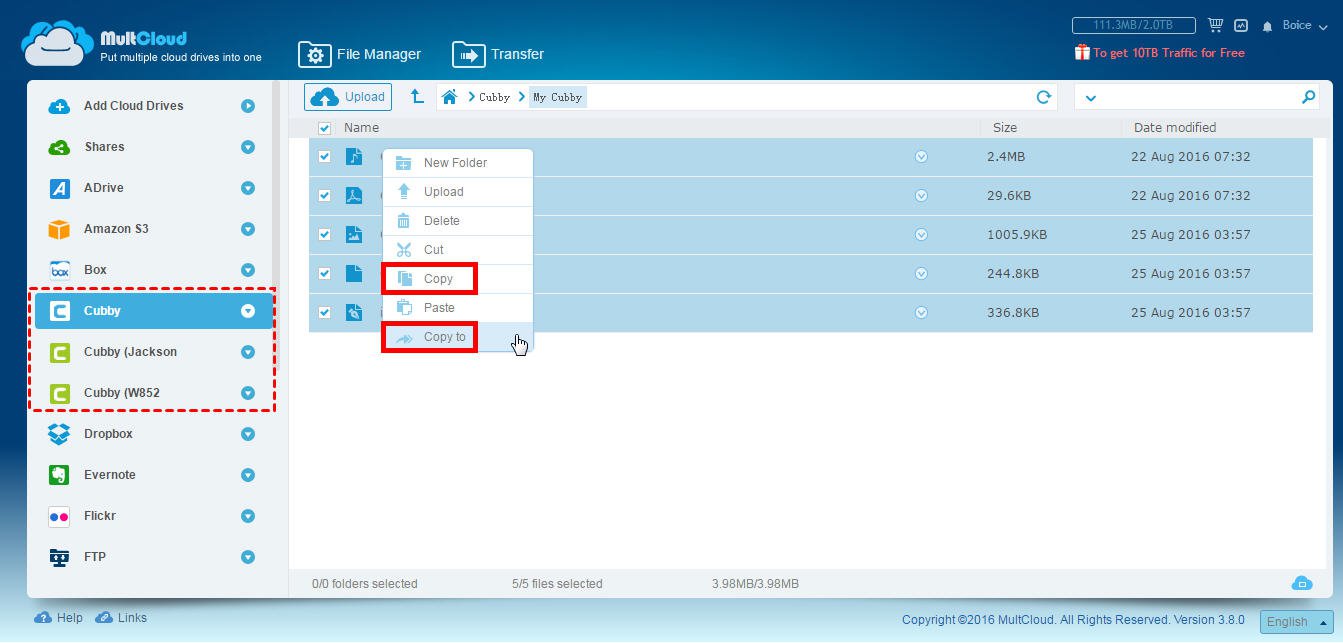Viewport: 1343px width, 643px height.
Task: Choose Cut from the context menu
Action: pyautogui.click(x=458, y=250)
